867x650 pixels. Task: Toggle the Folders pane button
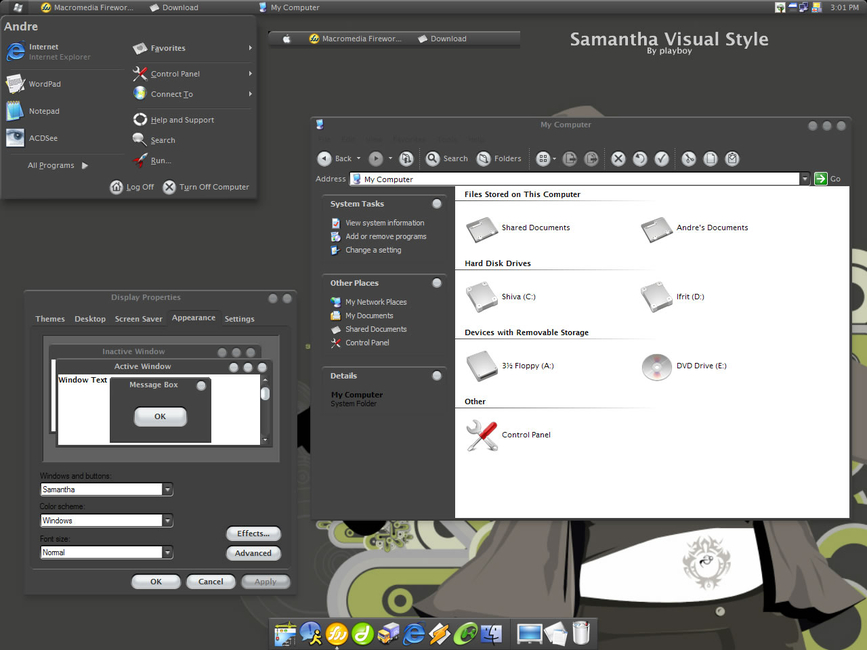pos(499,159)
